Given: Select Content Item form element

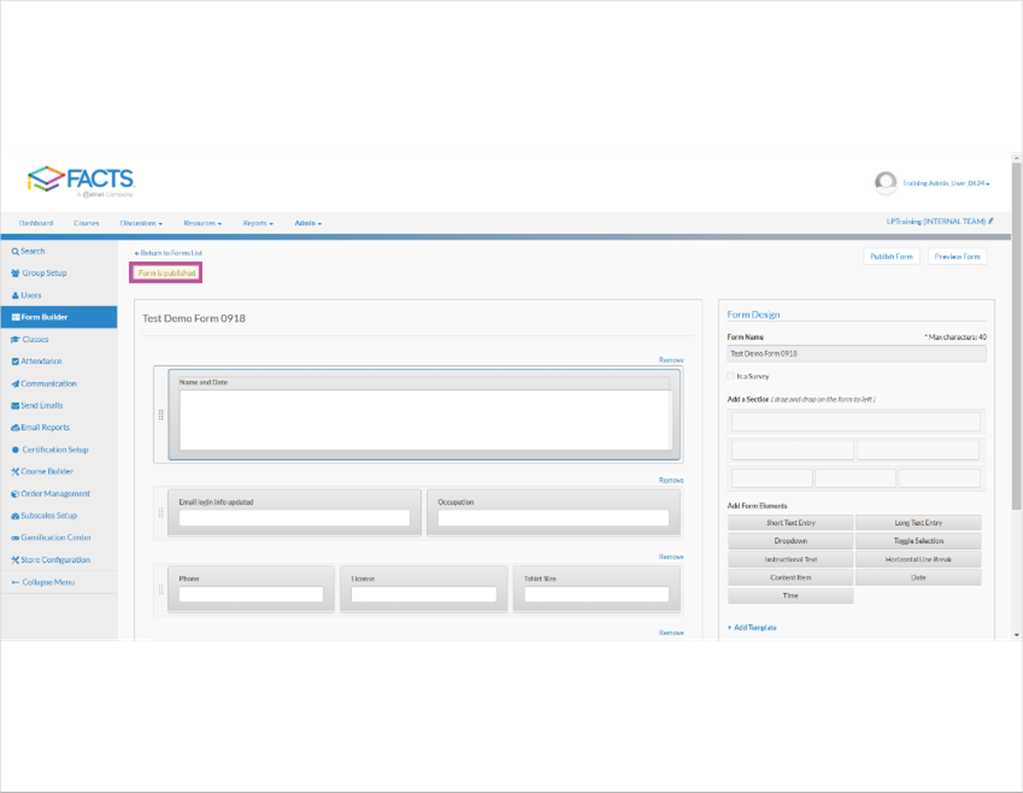Looking at the screenshot, I should 791,578.
